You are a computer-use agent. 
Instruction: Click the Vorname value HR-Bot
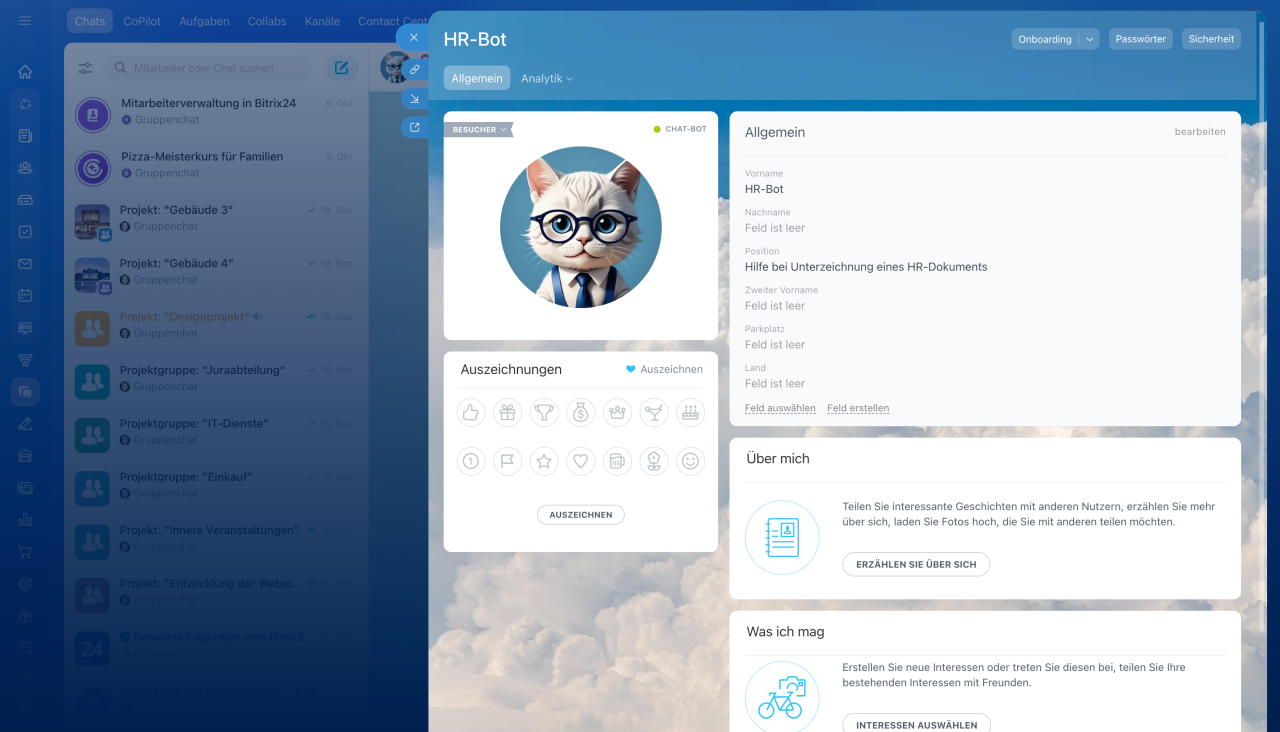click(764, 189)
